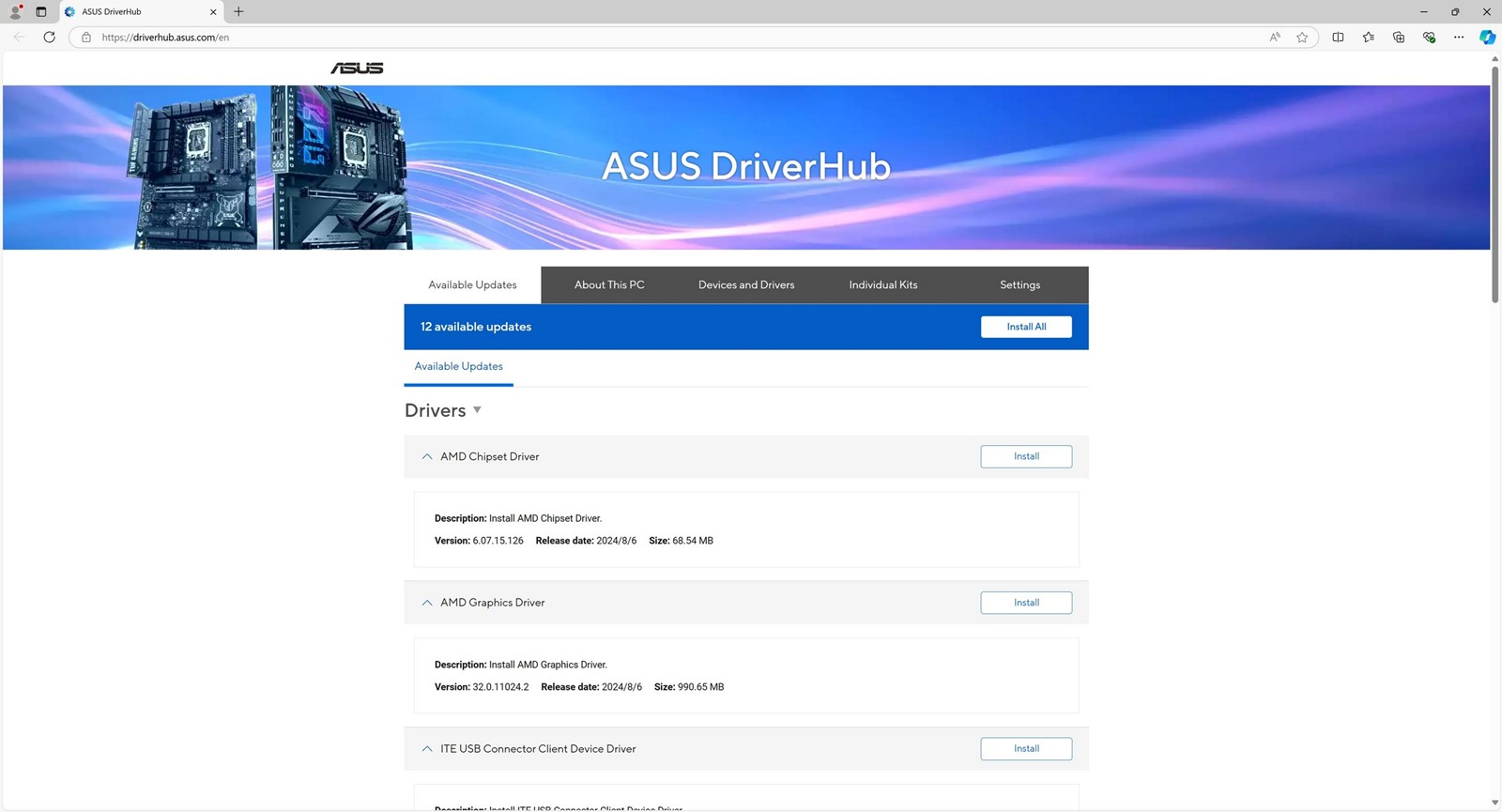Click 'Install AMD Chipset Driver.' description

point(545,518)
